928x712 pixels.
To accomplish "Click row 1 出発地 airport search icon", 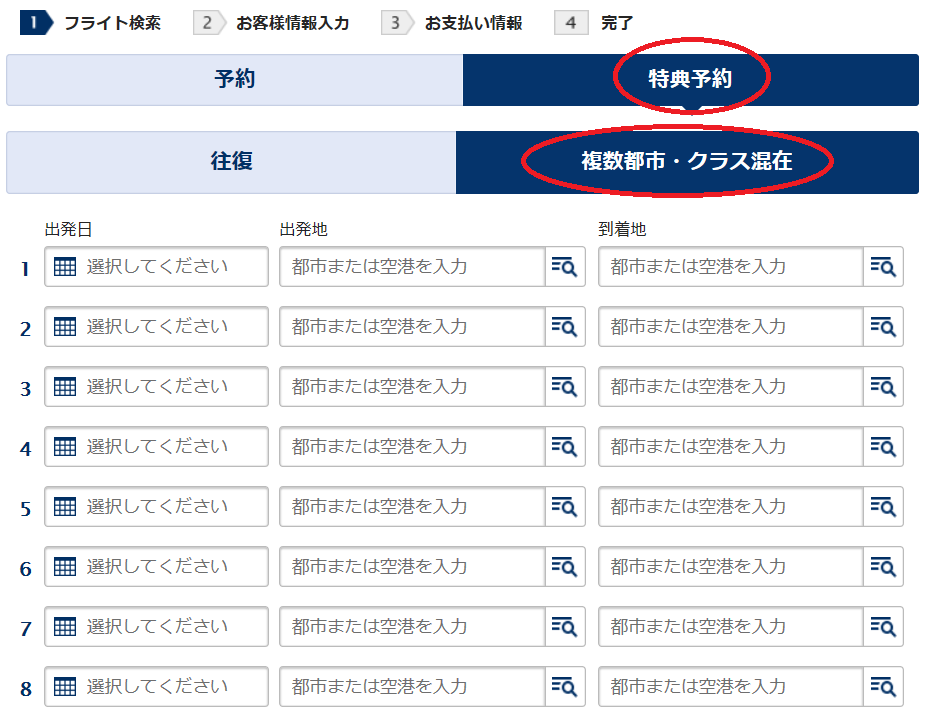I will click(565, 267).
